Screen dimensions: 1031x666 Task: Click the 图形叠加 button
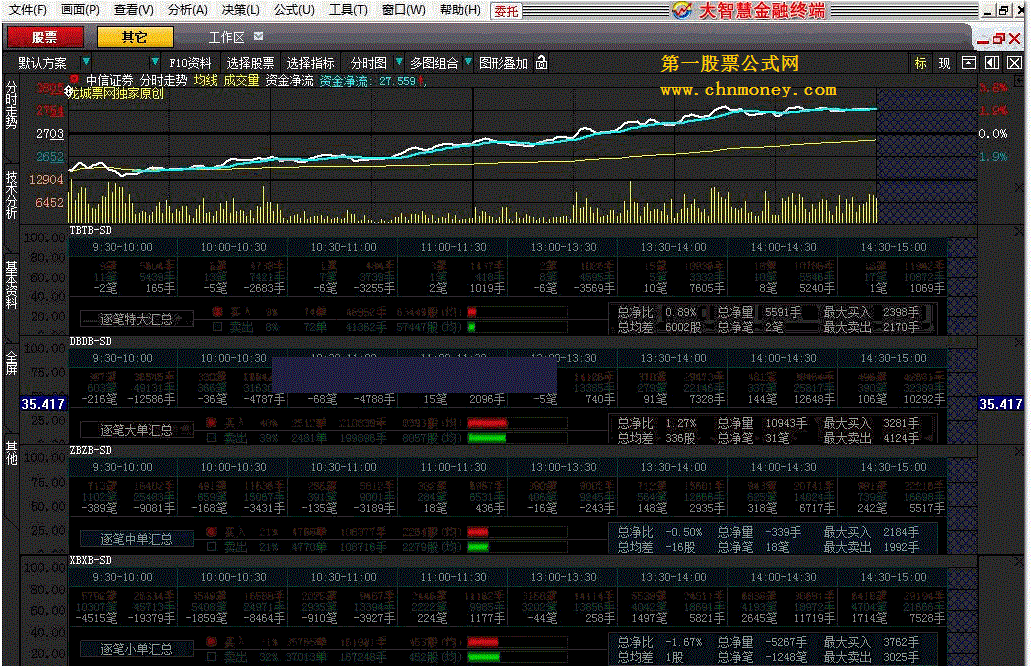503,63
